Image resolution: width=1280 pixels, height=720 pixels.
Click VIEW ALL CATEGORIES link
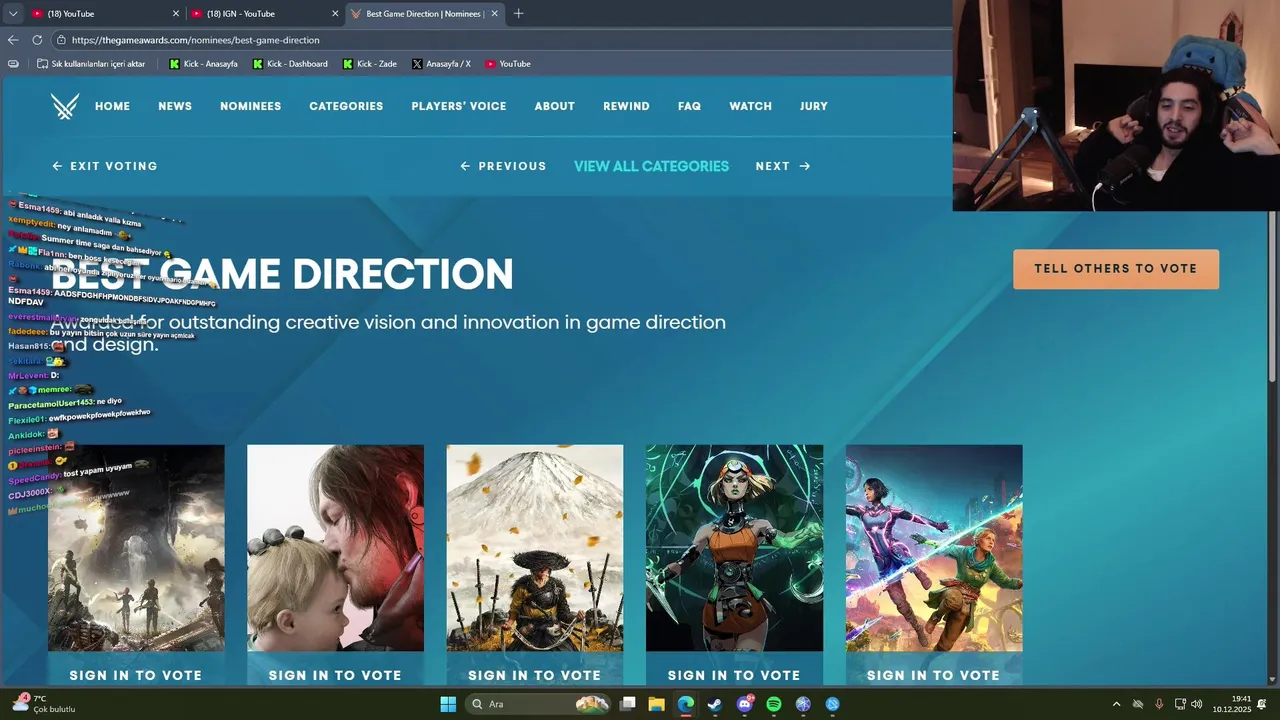(x=651, y=166)
